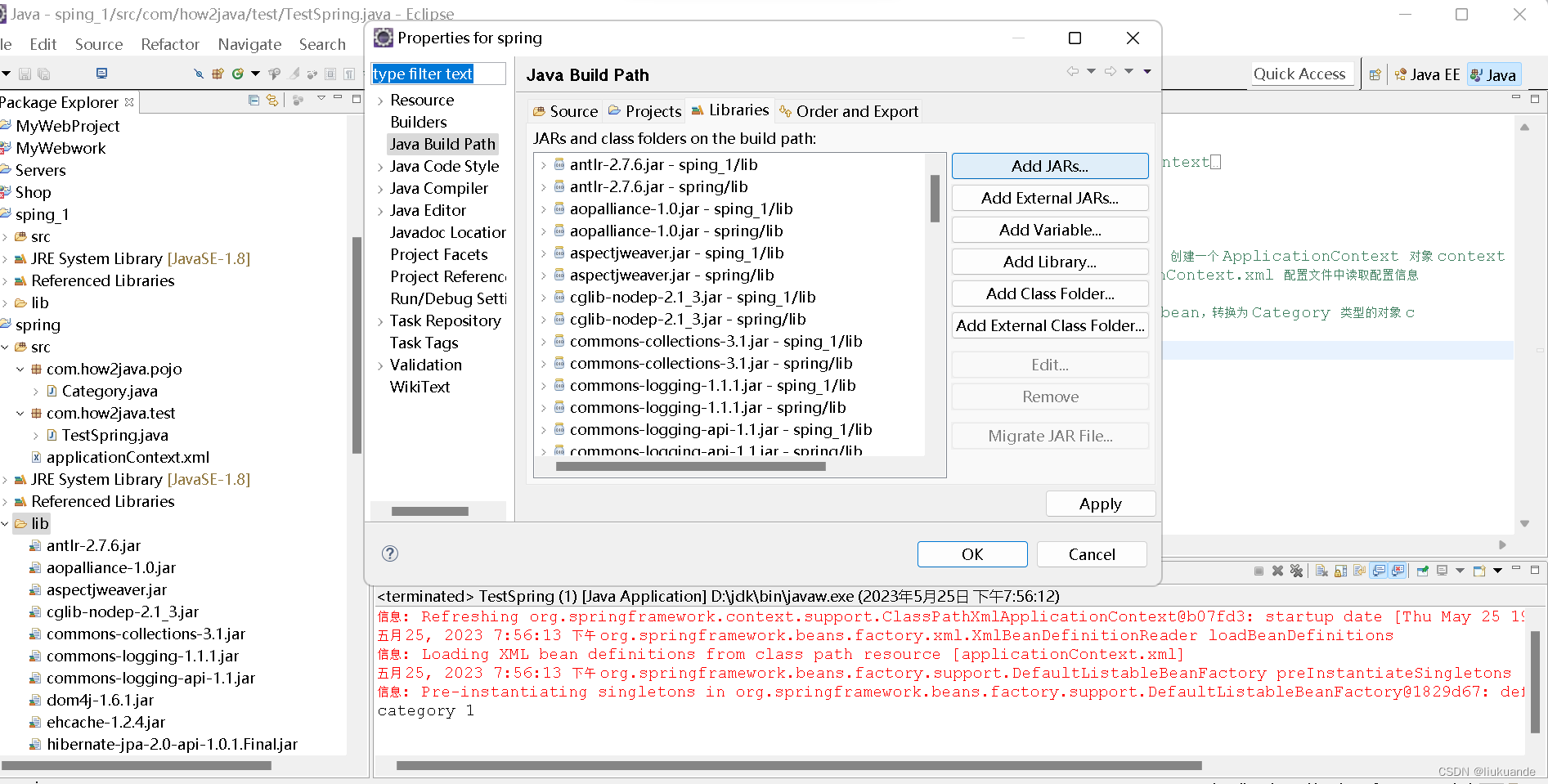Switch to Order and Export tab
This screenshot has height=784, width=1548.
[x=849, y=111]
